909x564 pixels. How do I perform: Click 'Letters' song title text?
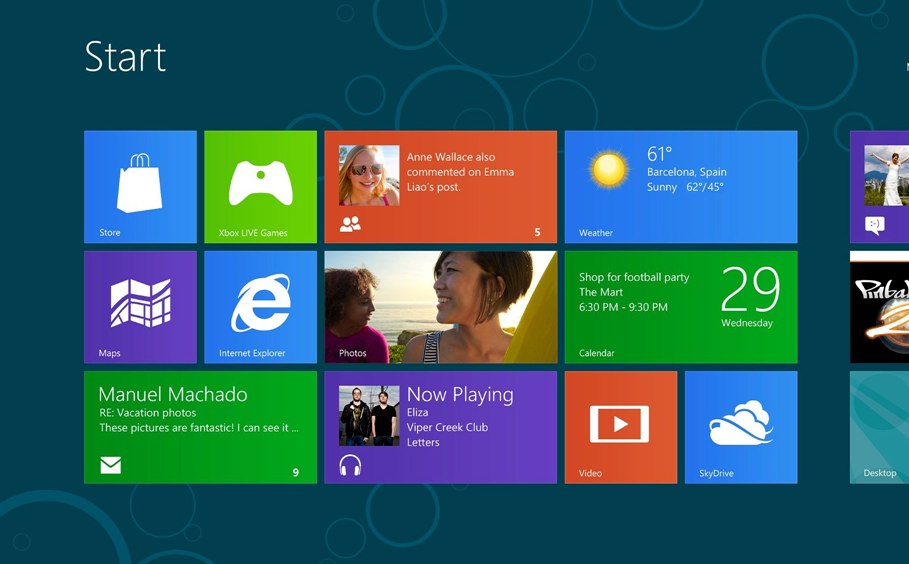tap(423, 442)
